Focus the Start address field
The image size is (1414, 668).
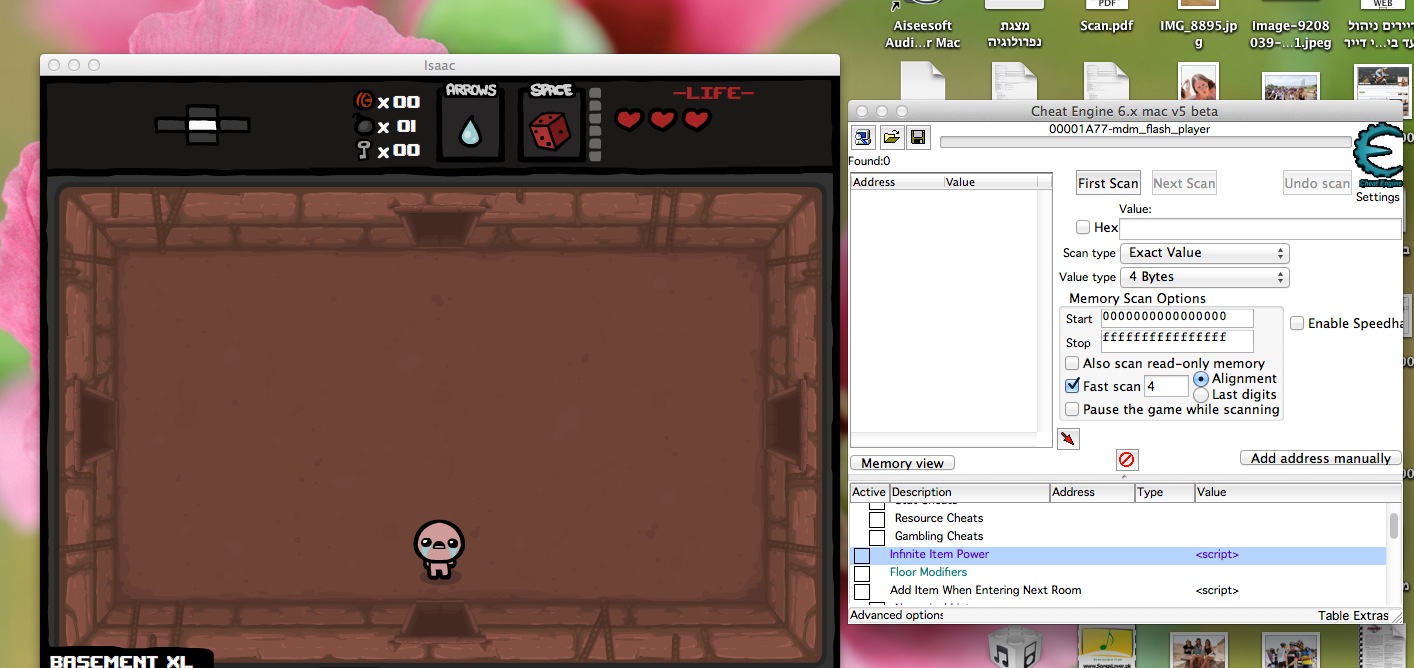pos(1177,318)
